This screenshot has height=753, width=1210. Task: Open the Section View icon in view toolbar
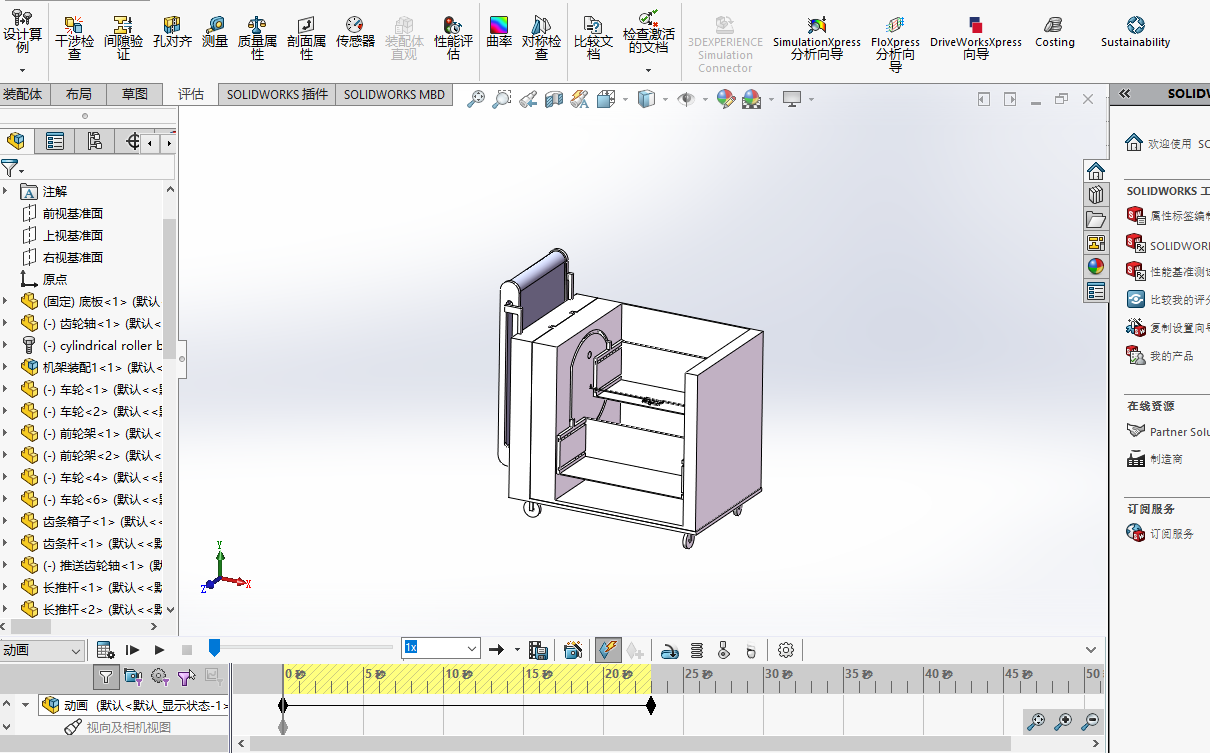554,99
